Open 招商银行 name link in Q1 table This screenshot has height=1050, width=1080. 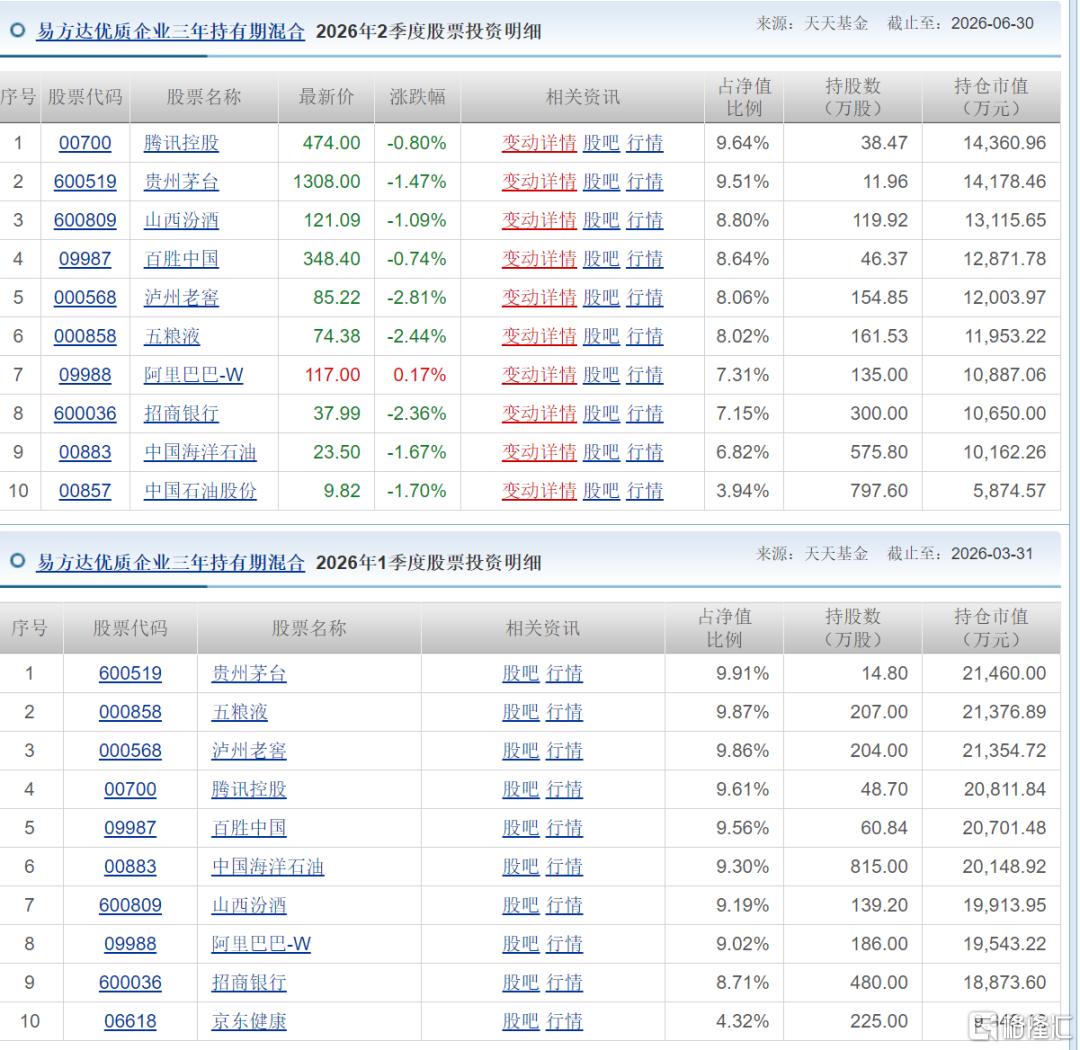pos(249,982)
